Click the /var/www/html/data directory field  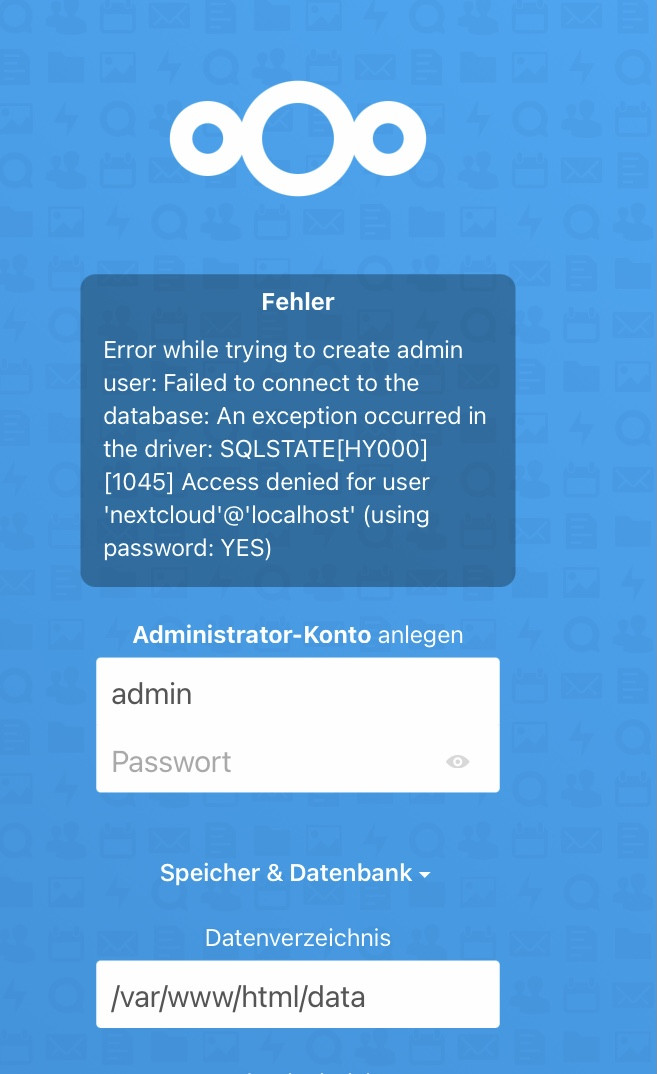(x=297, y=995)
